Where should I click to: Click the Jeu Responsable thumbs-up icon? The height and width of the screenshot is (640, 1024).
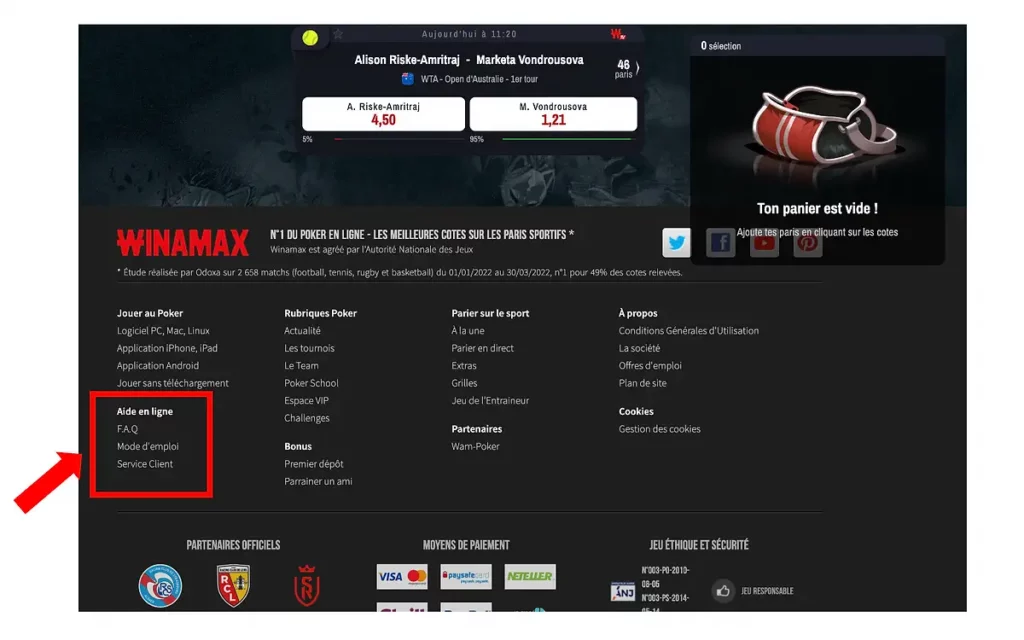(x=723, y=591)
